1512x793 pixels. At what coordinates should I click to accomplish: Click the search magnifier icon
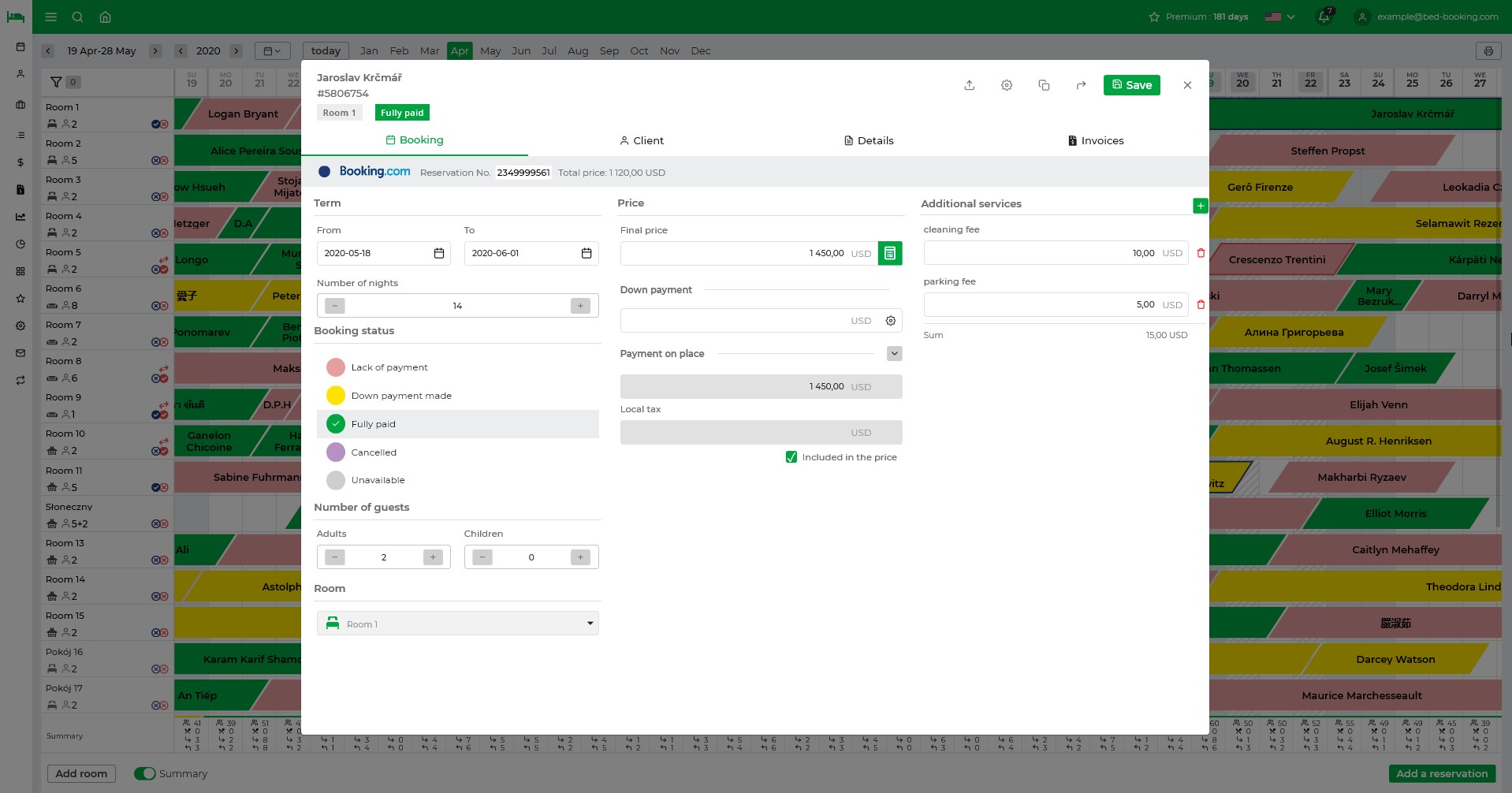point(77,17)
